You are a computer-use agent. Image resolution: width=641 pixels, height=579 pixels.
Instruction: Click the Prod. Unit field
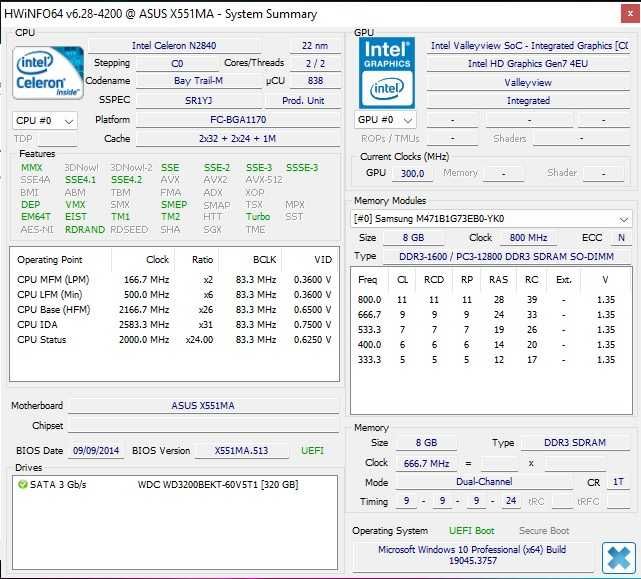(x=303, y=100)
